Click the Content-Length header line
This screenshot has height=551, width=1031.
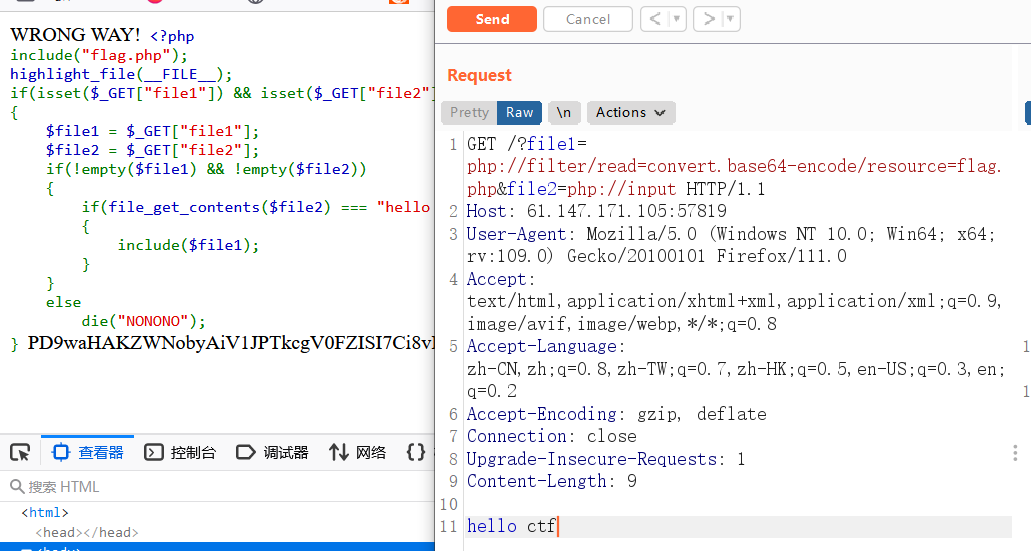pyautogui.click(x=552, y=481)
